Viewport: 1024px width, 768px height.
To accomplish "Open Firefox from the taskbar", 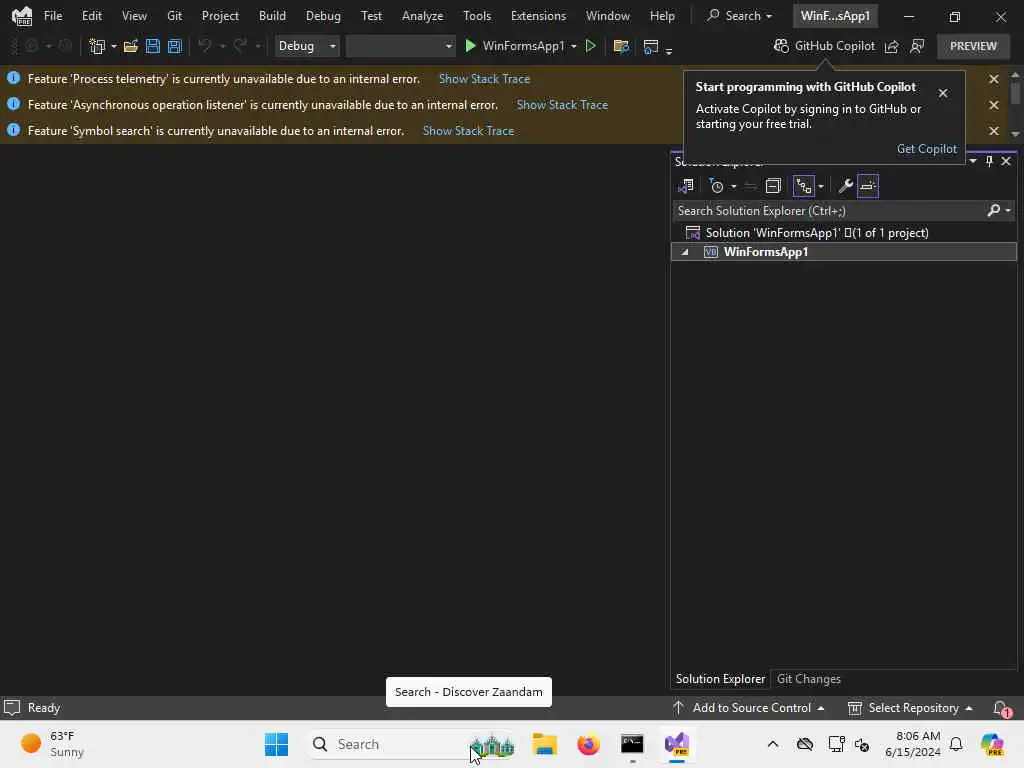I will [x=588, y=744].
